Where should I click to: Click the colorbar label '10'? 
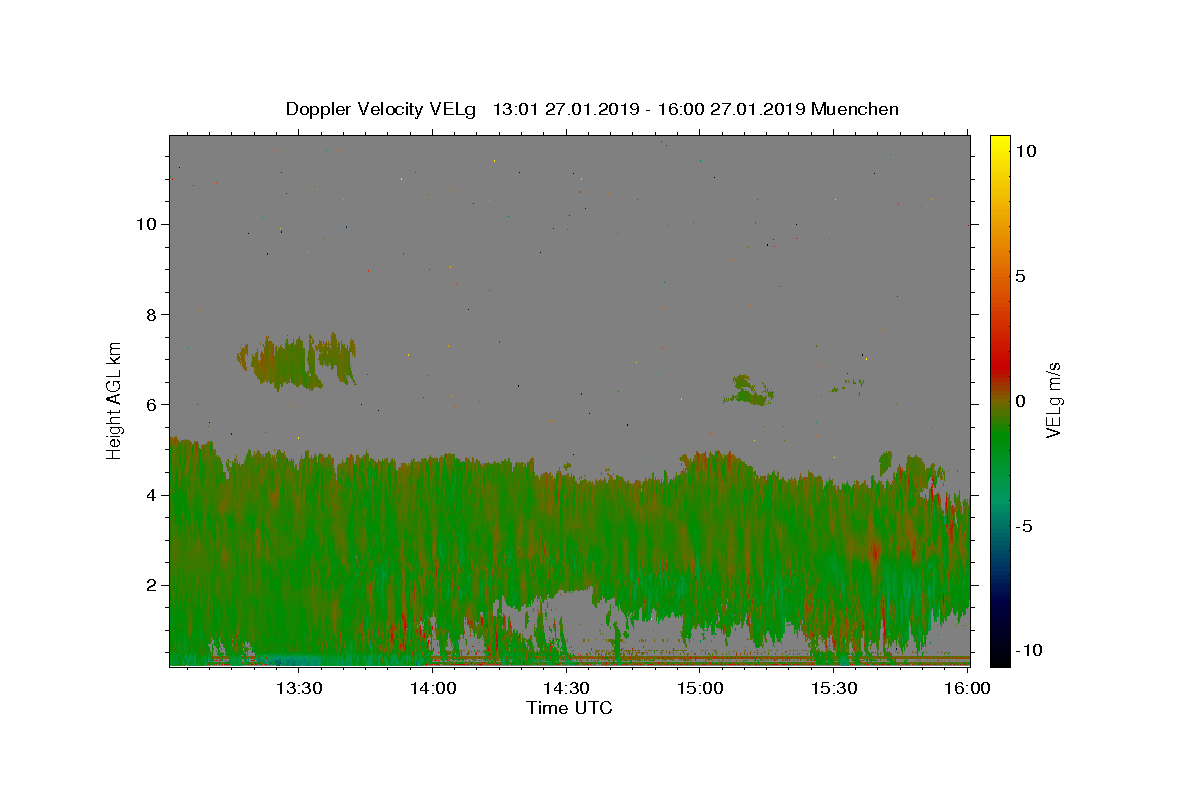click(1025, 151)
